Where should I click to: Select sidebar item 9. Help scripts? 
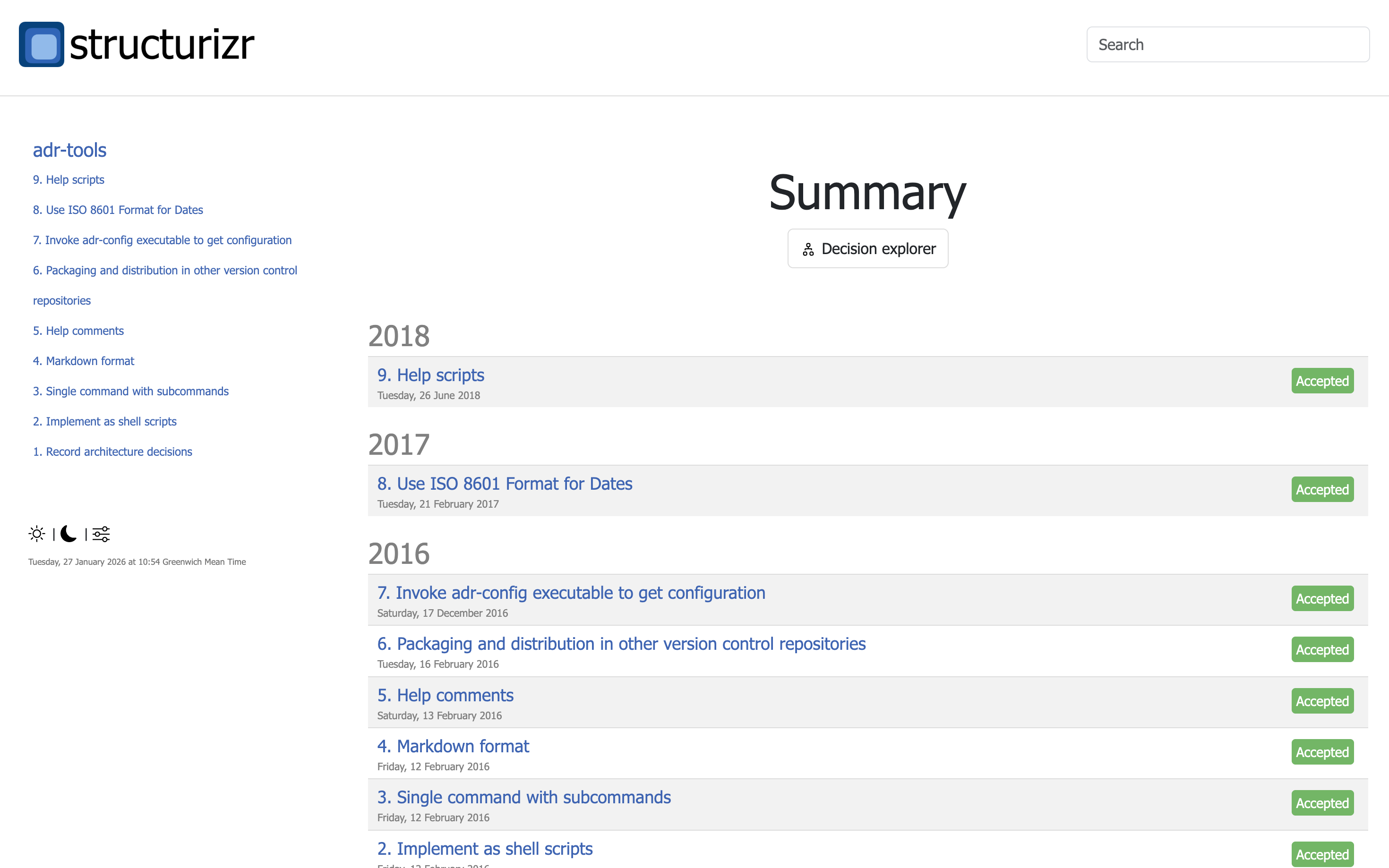(69, 179)
